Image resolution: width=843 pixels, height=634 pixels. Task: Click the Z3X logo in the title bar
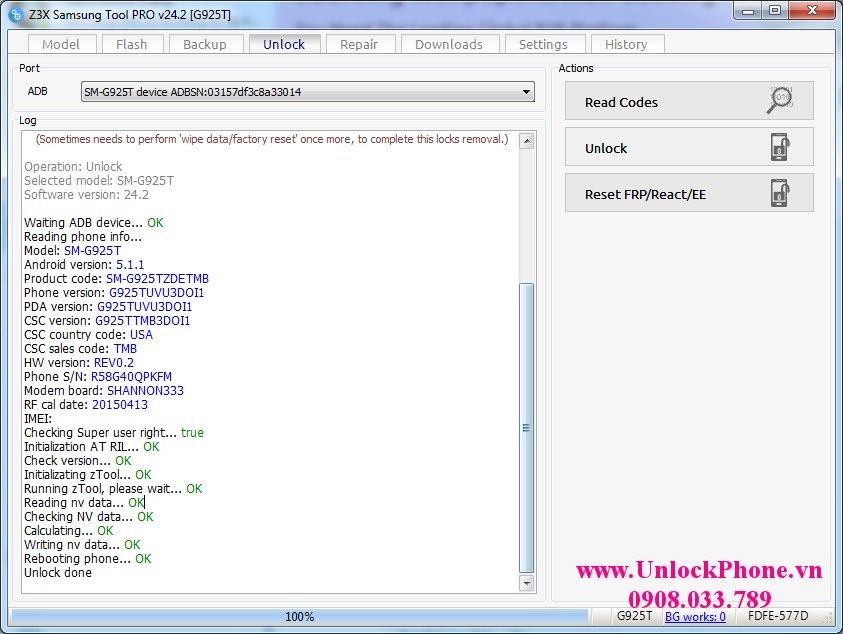(13, 13)
